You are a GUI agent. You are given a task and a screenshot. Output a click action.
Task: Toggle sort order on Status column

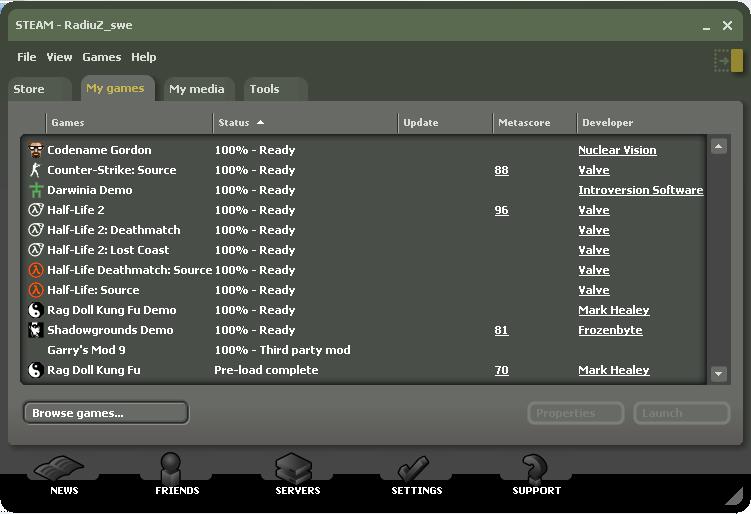305,123
